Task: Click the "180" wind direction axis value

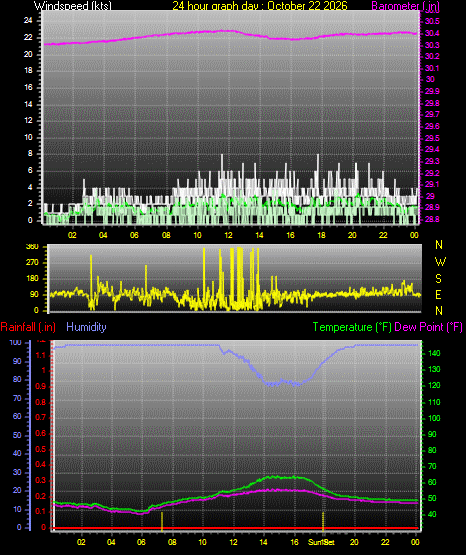Action: pyautogui.click(x=32, y=279)
